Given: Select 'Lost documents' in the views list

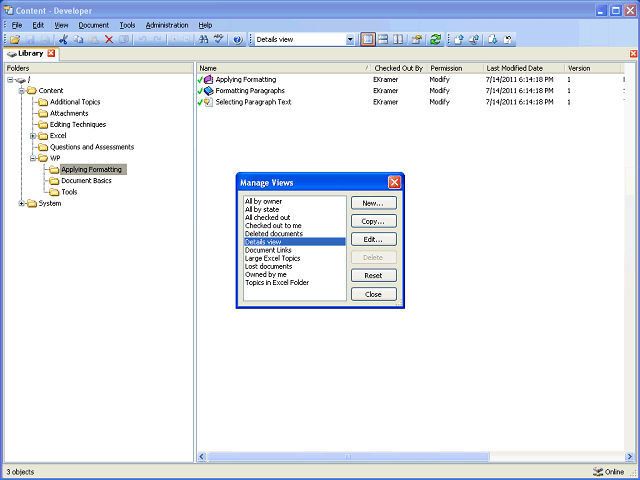Looking at the screenshot, I should 269,267.
